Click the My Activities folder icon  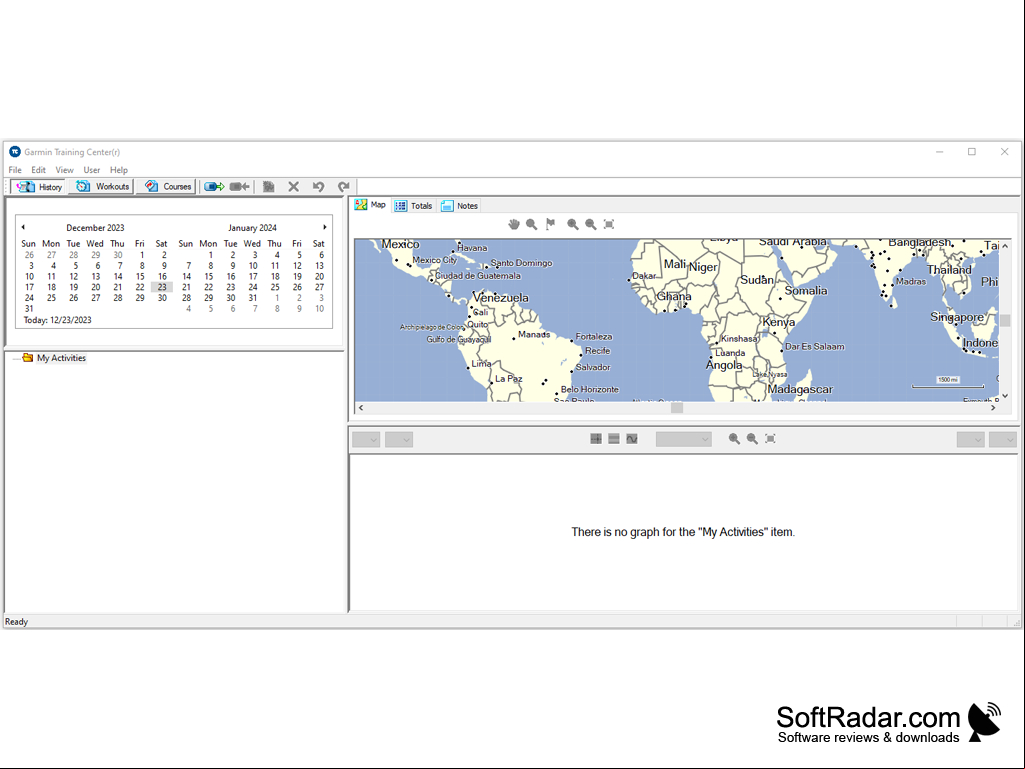(x=27, y=358)
